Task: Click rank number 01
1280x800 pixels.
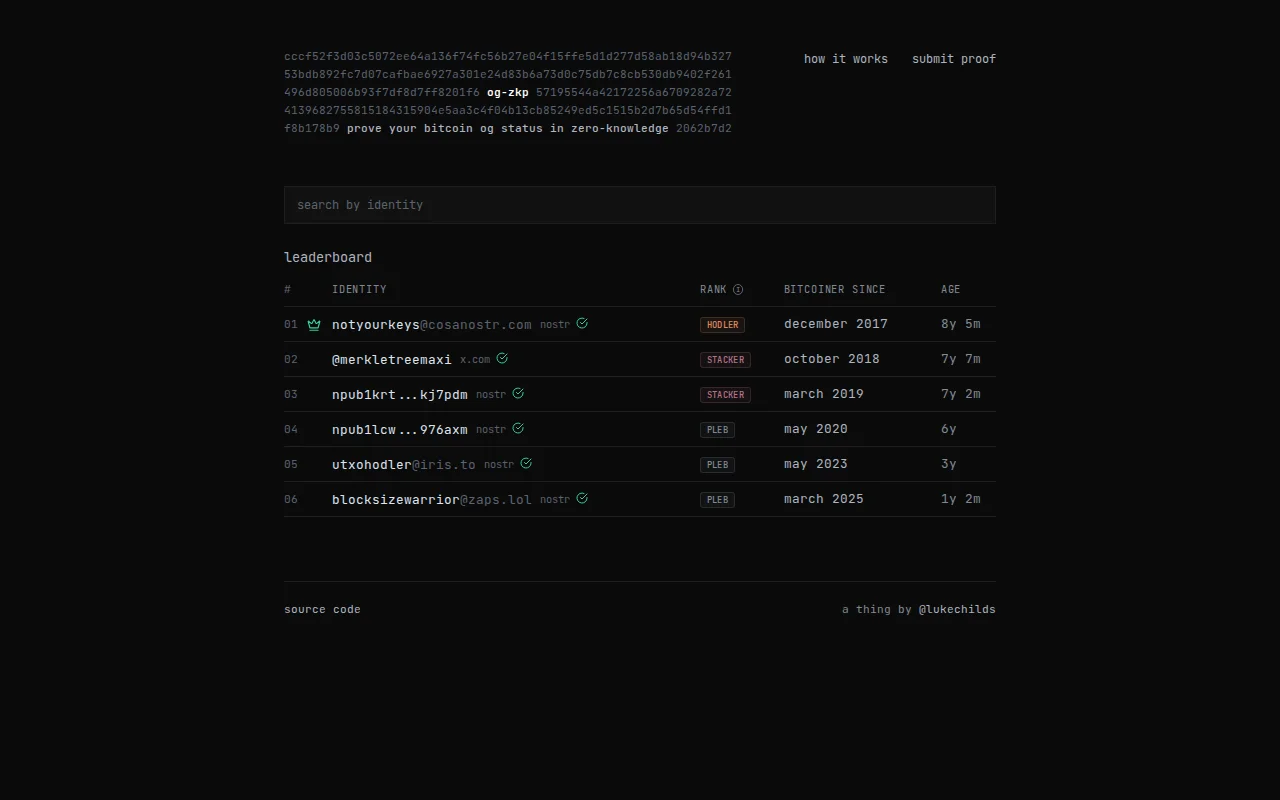Action: point(291,324)
